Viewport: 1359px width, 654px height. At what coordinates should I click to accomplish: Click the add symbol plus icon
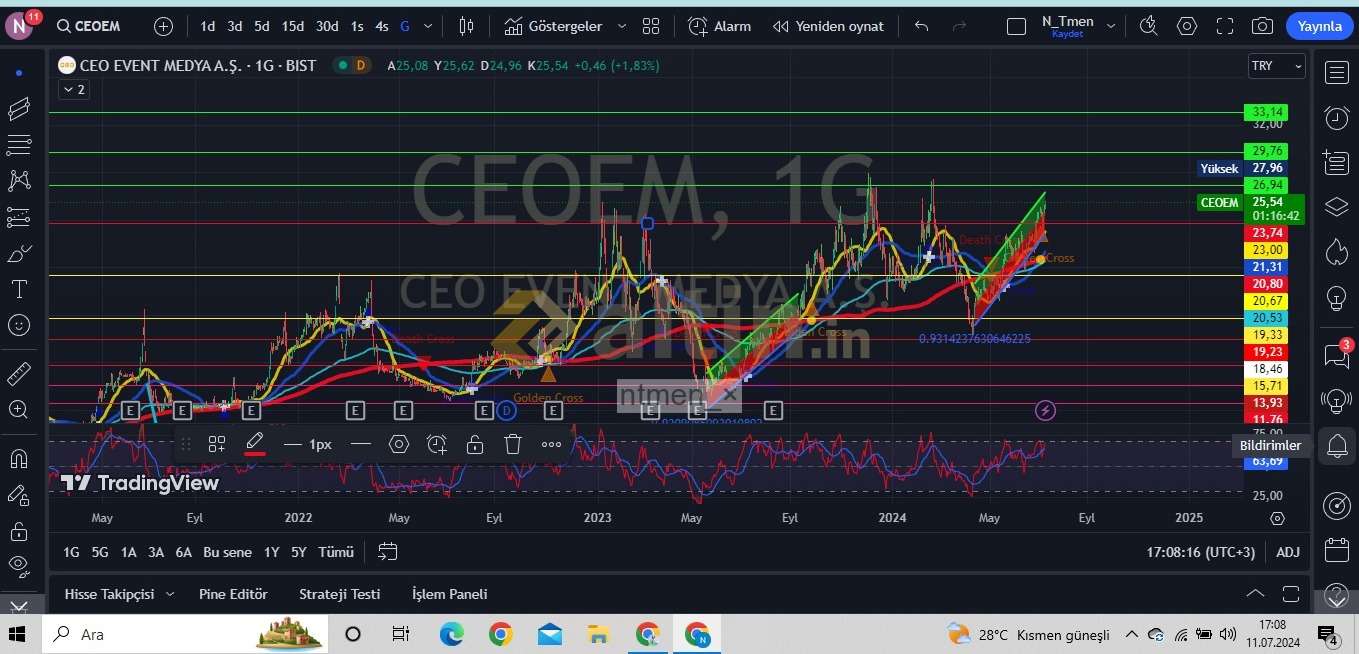(x=164, y=26)
